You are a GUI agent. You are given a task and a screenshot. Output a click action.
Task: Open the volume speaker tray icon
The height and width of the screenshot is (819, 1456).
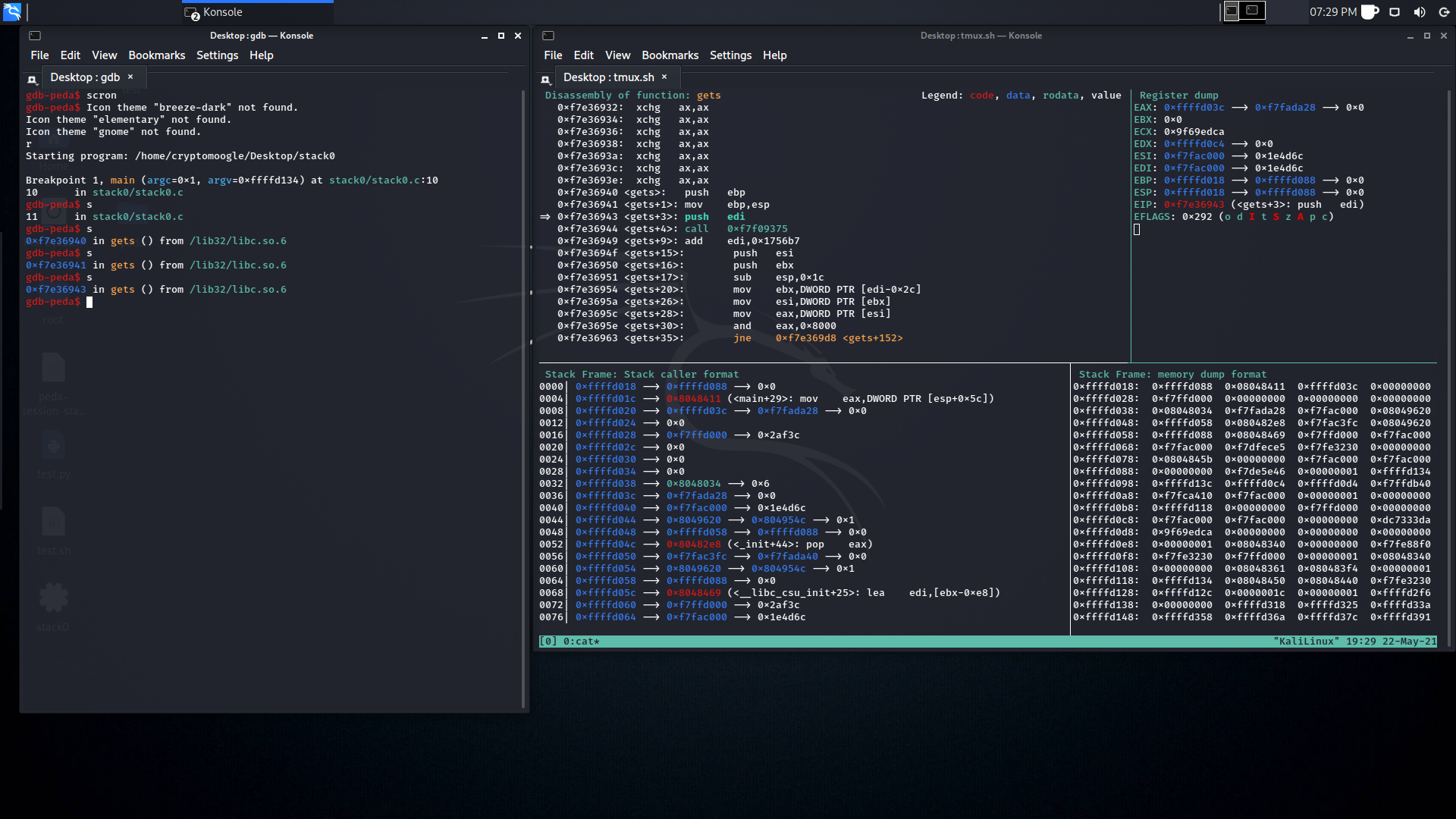tap(1420, 12)
